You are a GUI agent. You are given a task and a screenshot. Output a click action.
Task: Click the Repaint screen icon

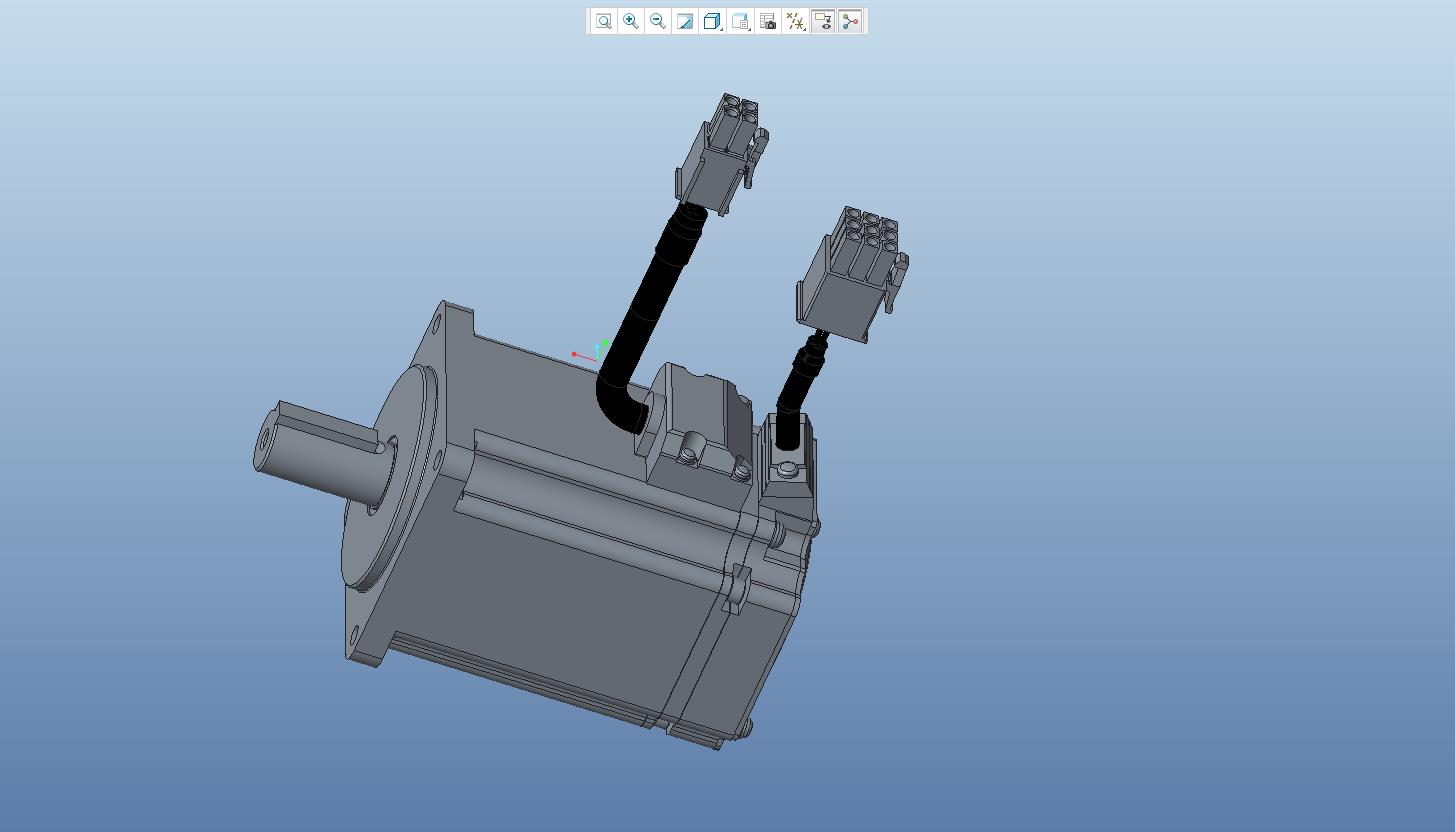[x=685, y=21]
